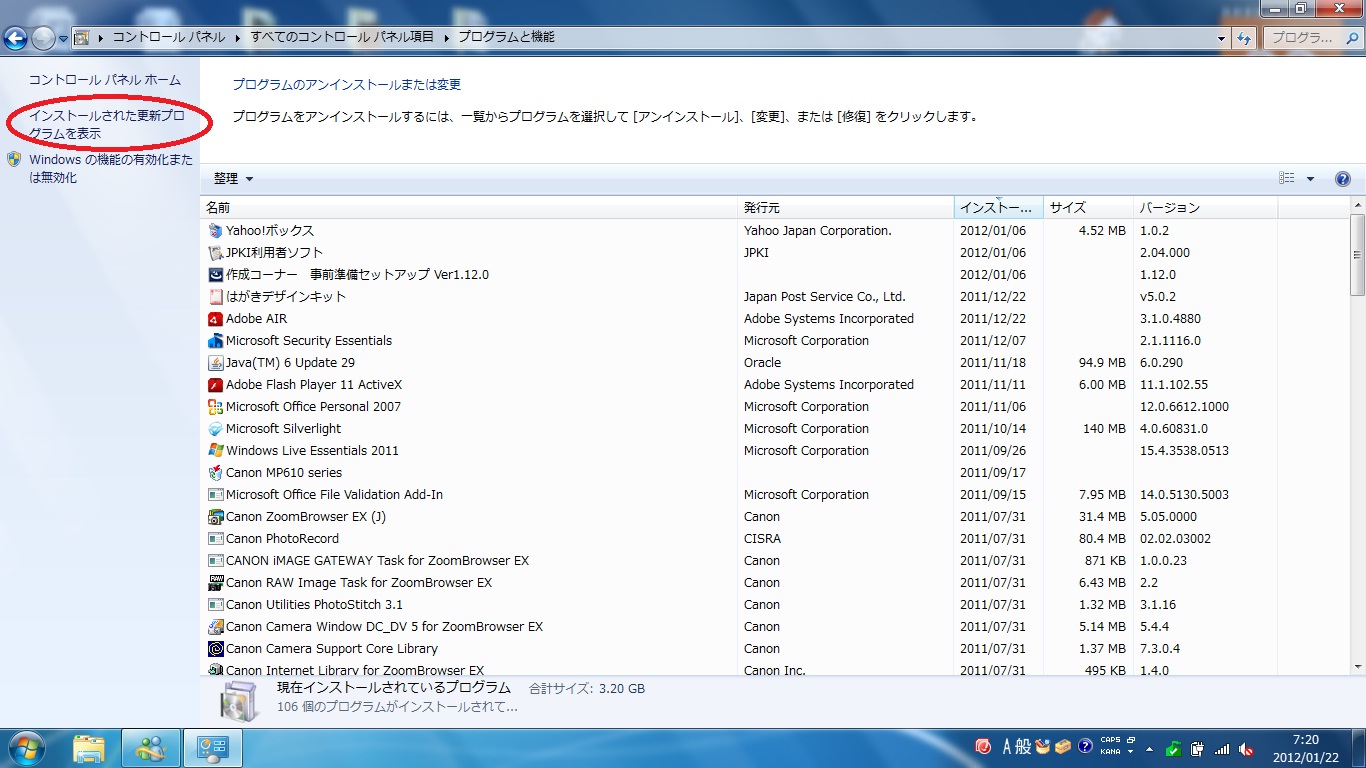This screenshot has height=768, width=1366.
Task: Open コントロール パネル ホーム link
Action: click(x=105, y=80)
